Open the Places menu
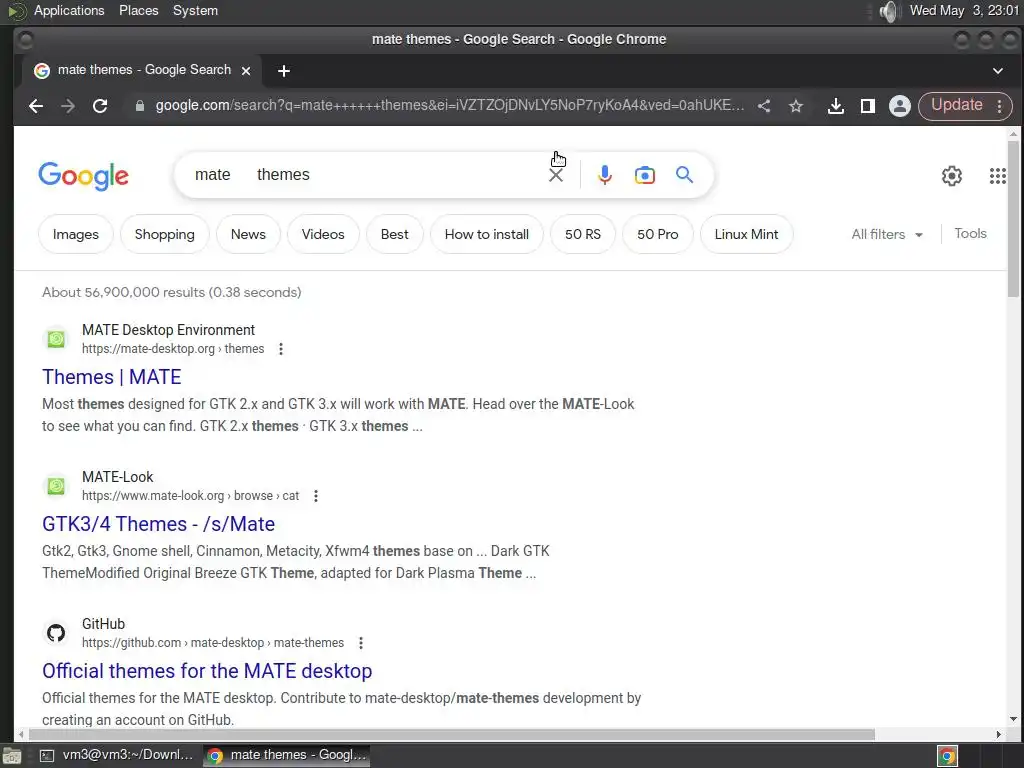The image size is (1024, 768). click(138, 10)
